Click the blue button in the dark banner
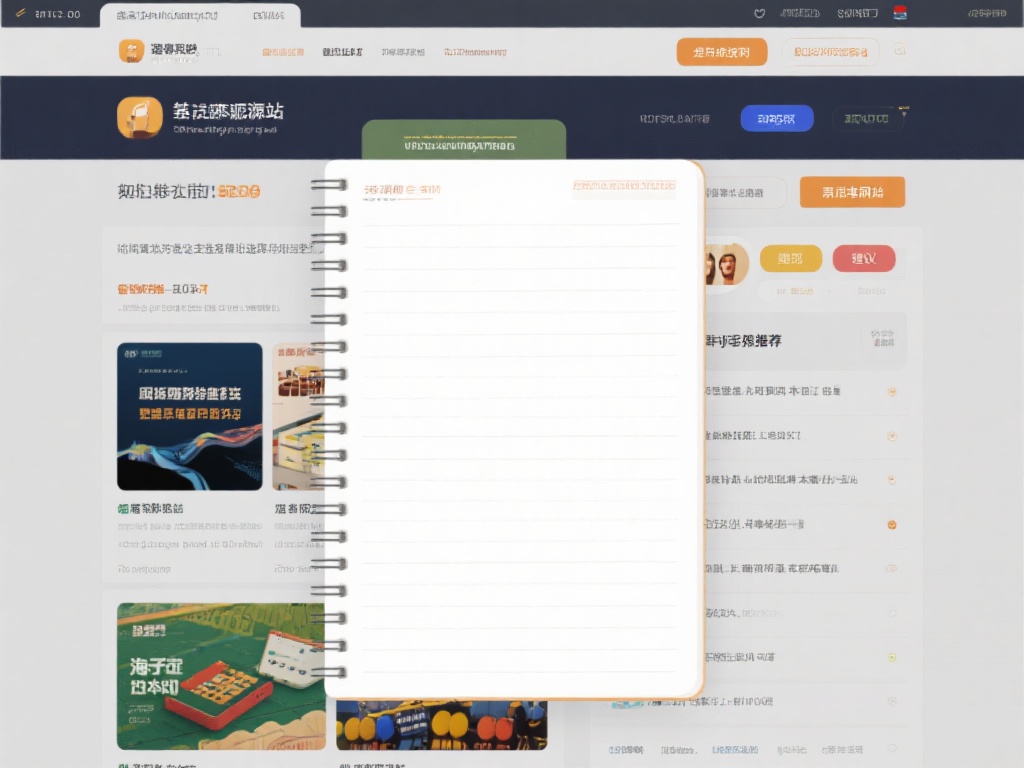 (x=777, y=118)
